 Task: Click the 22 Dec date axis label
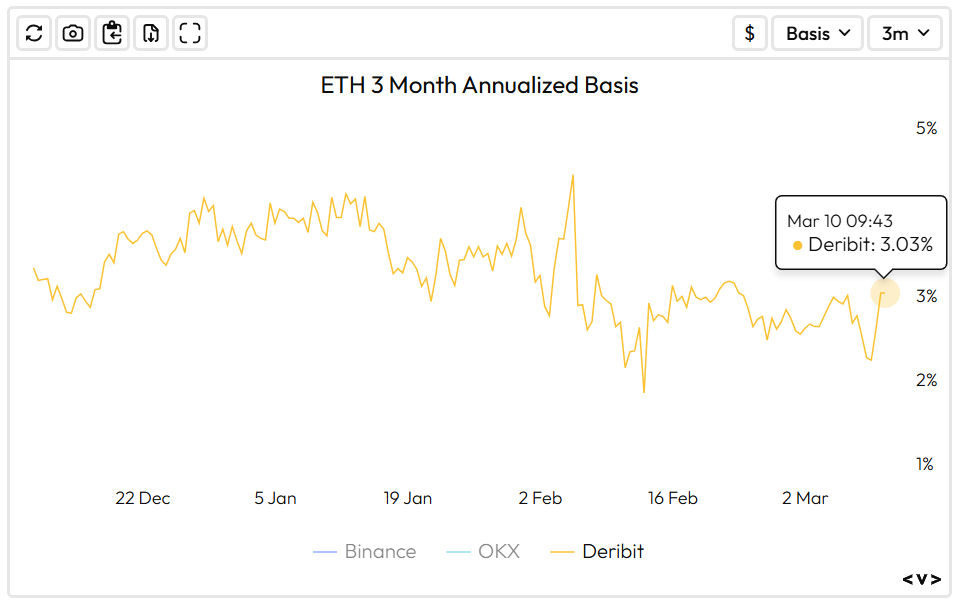[143, 498]
